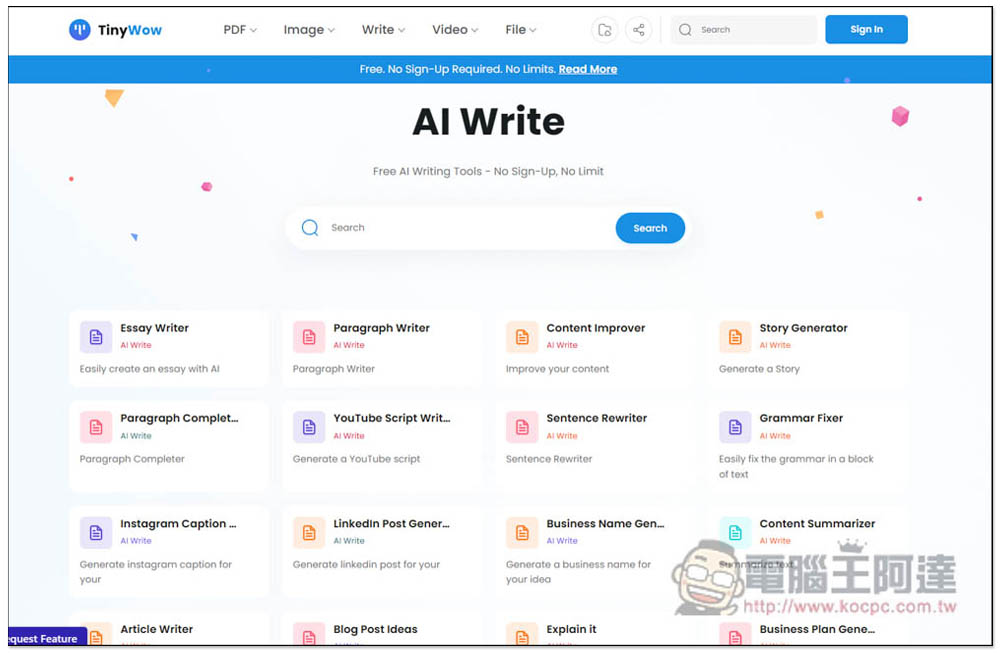Screen dimensions: 1000x653
Task: Click 'Generate instagram caption for your' text
Action: pyautogui.click(x=155, y=571)
